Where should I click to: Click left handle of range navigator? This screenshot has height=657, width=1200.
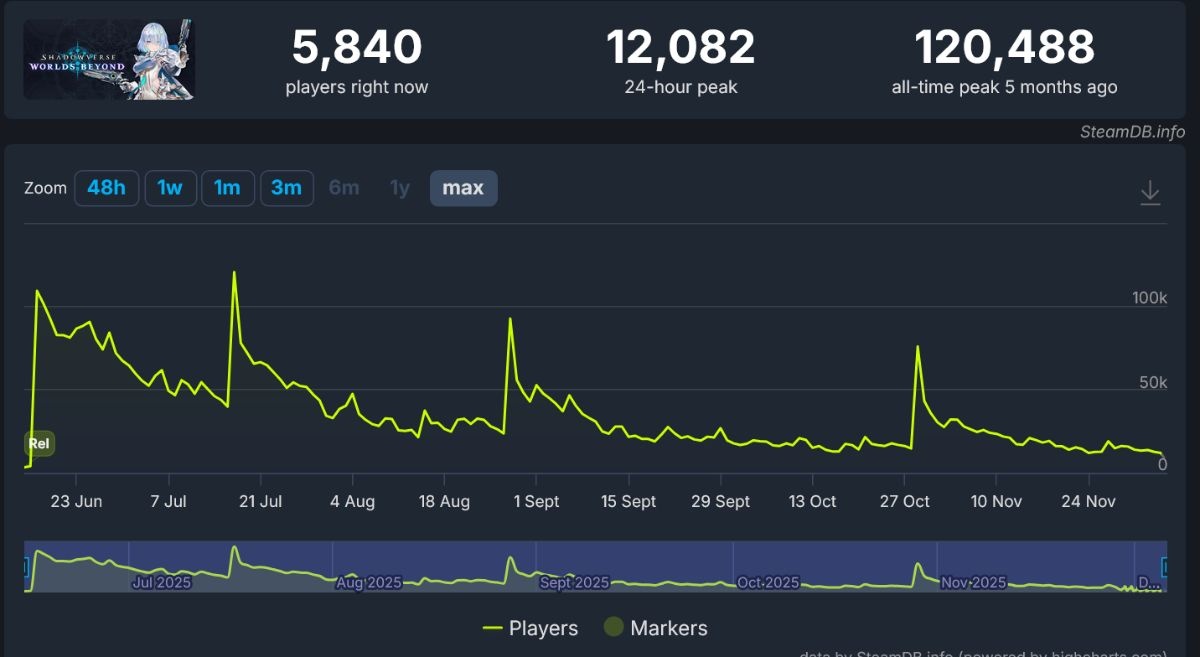pos(26,567)
